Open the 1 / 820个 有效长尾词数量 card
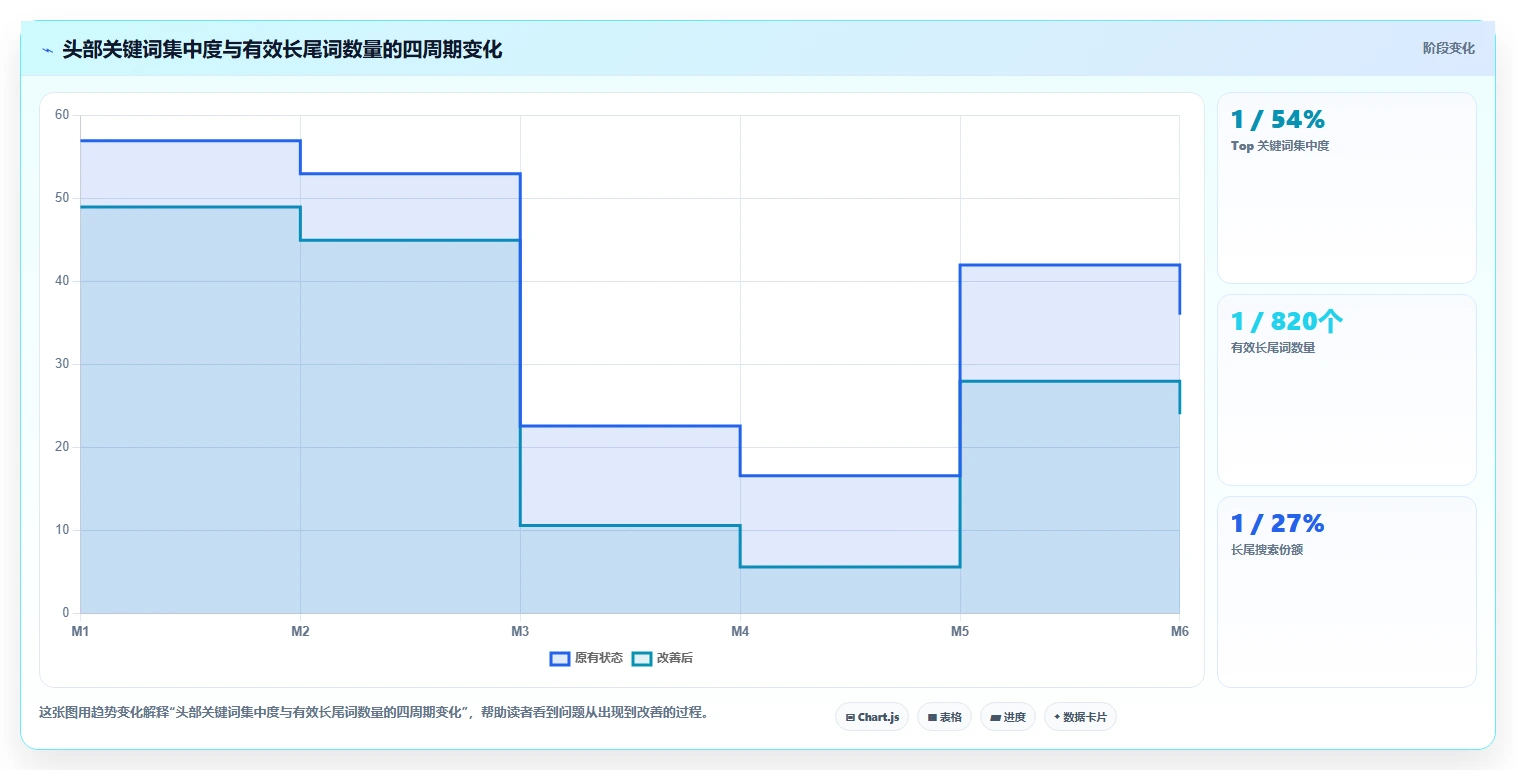Image resolution: width=1516 pixels, height=770 pixels. (1346, 390)
